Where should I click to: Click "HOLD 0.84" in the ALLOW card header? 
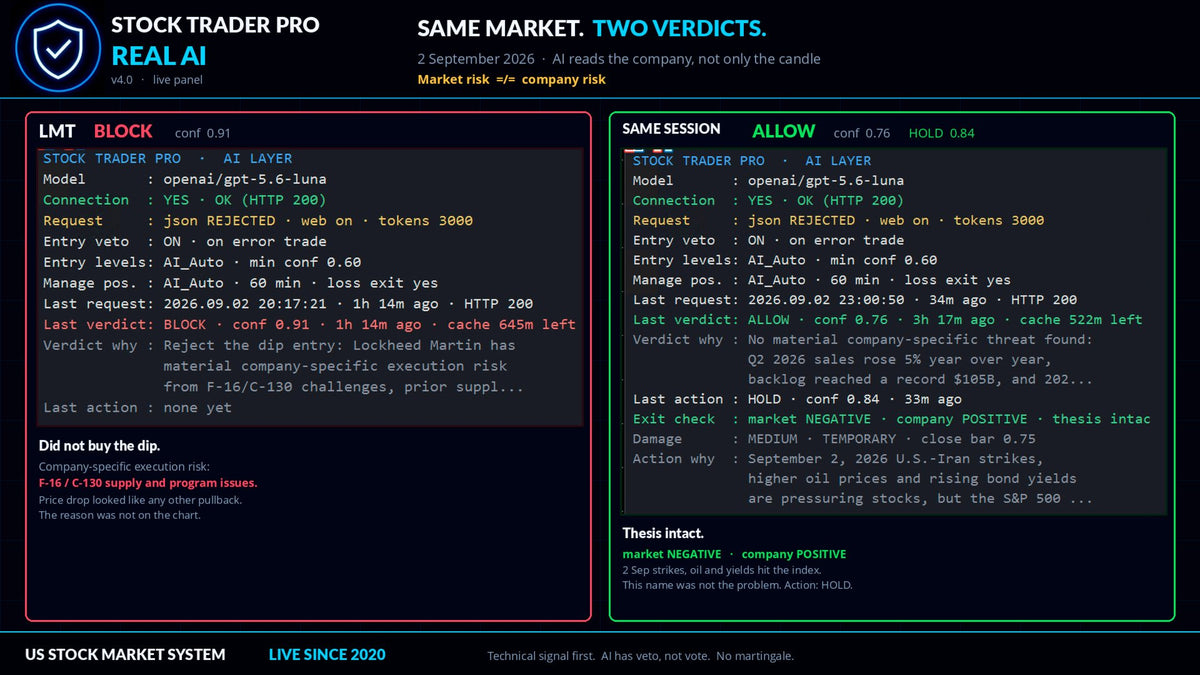[941, 133]
